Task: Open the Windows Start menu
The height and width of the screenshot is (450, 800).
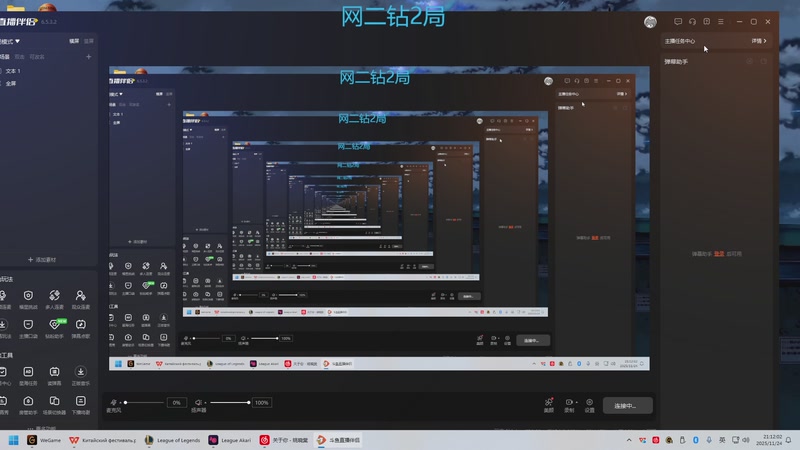Action: [14, 440]
